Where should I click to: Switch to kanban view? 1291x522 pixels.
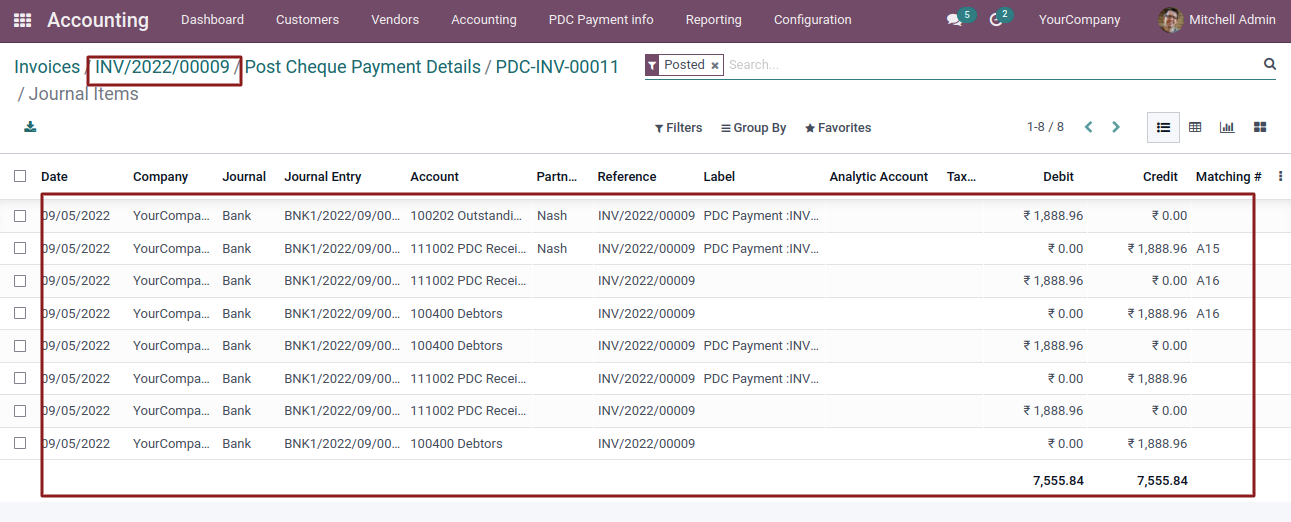point(1260,127)
